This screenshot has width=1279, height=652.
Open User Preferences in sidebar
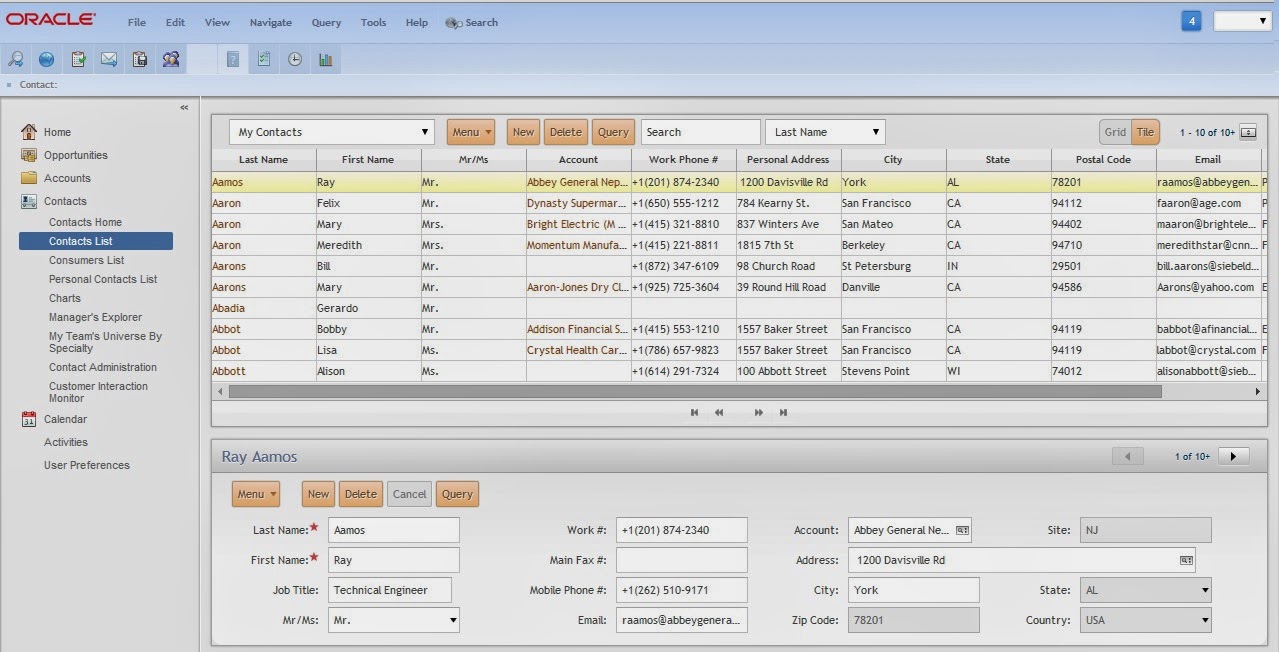(x=87, y=465)
